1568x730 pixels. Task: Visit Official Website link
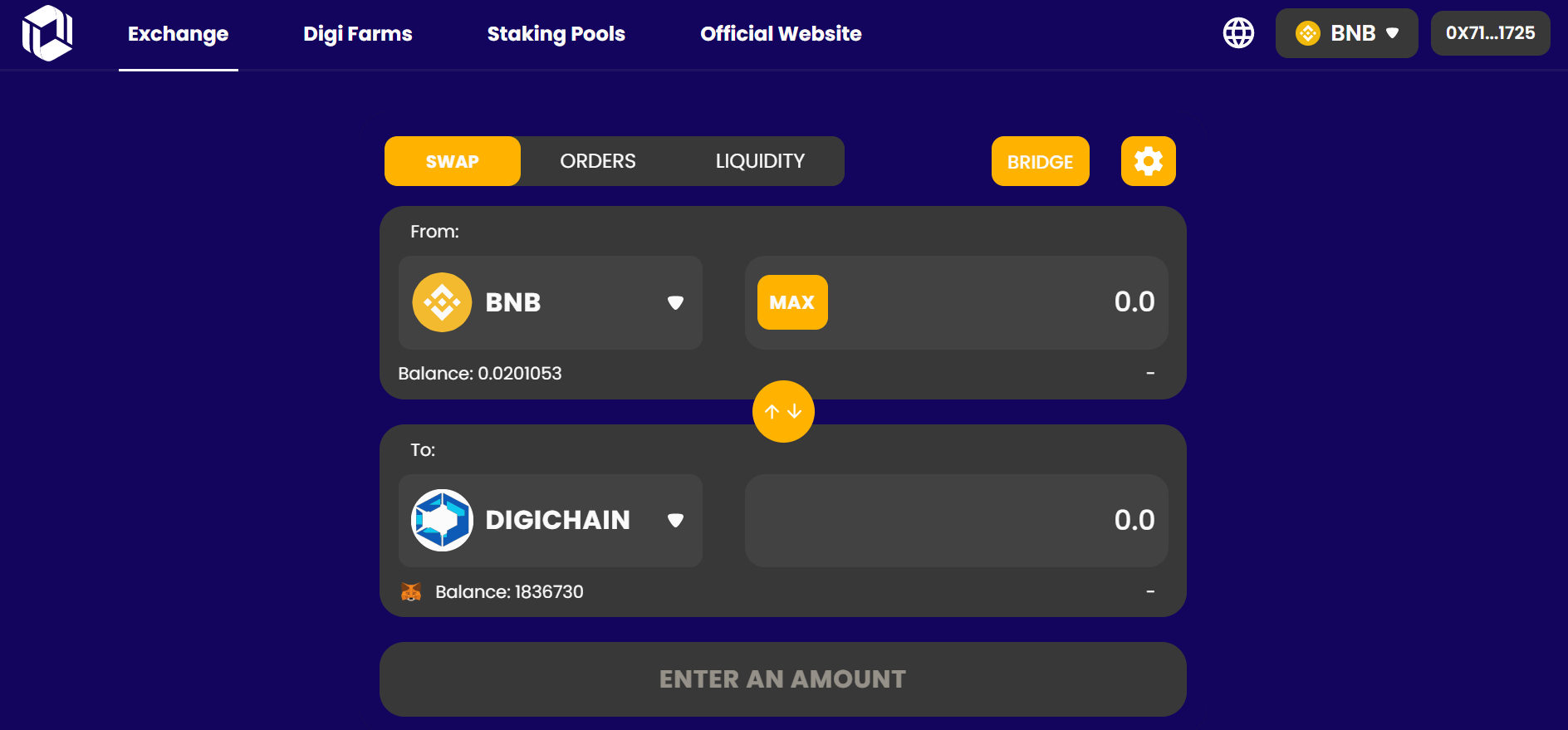(781, 33)
